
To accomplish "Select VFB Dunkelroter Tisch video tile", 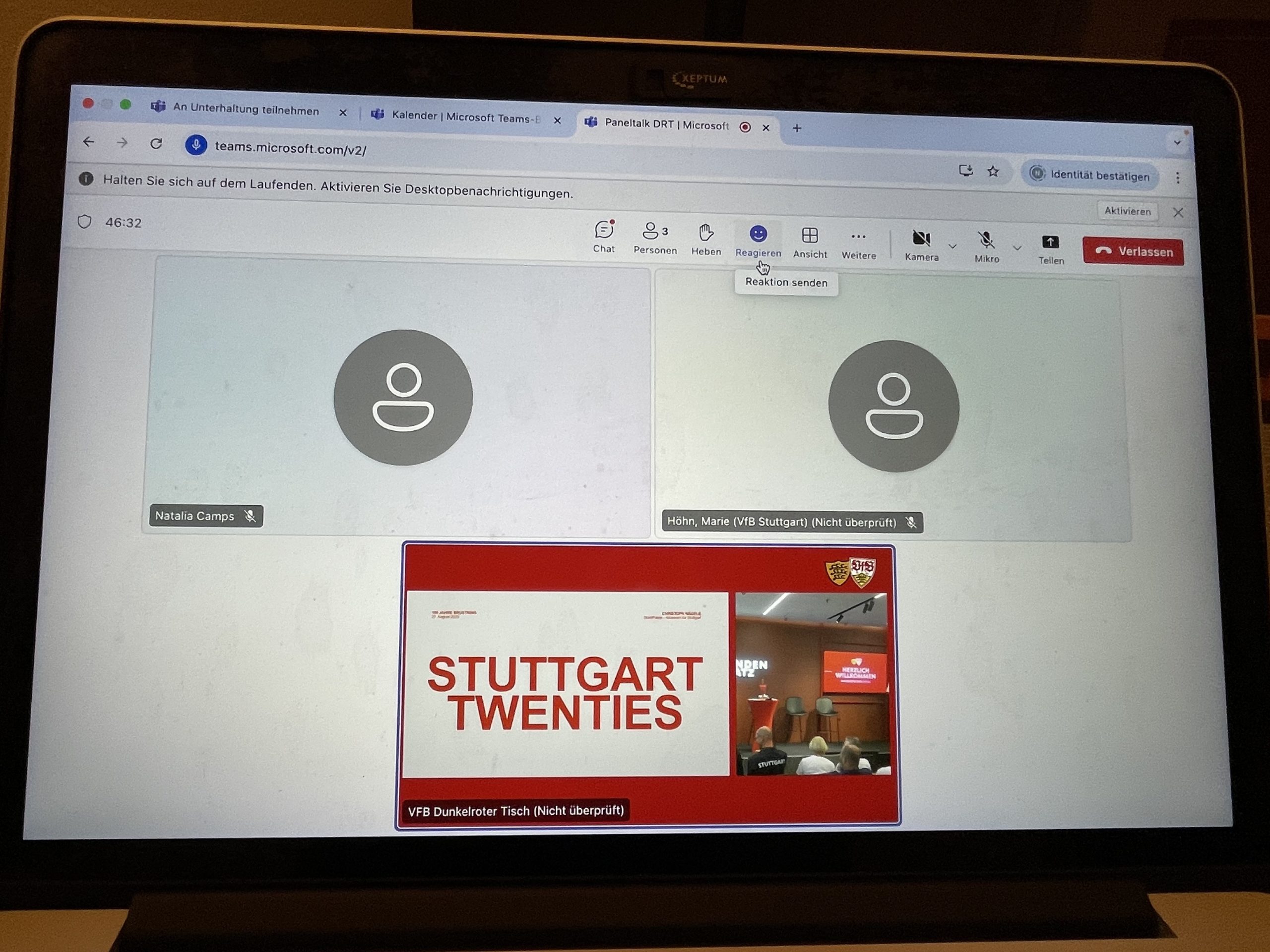I will [x=648, y=685].
